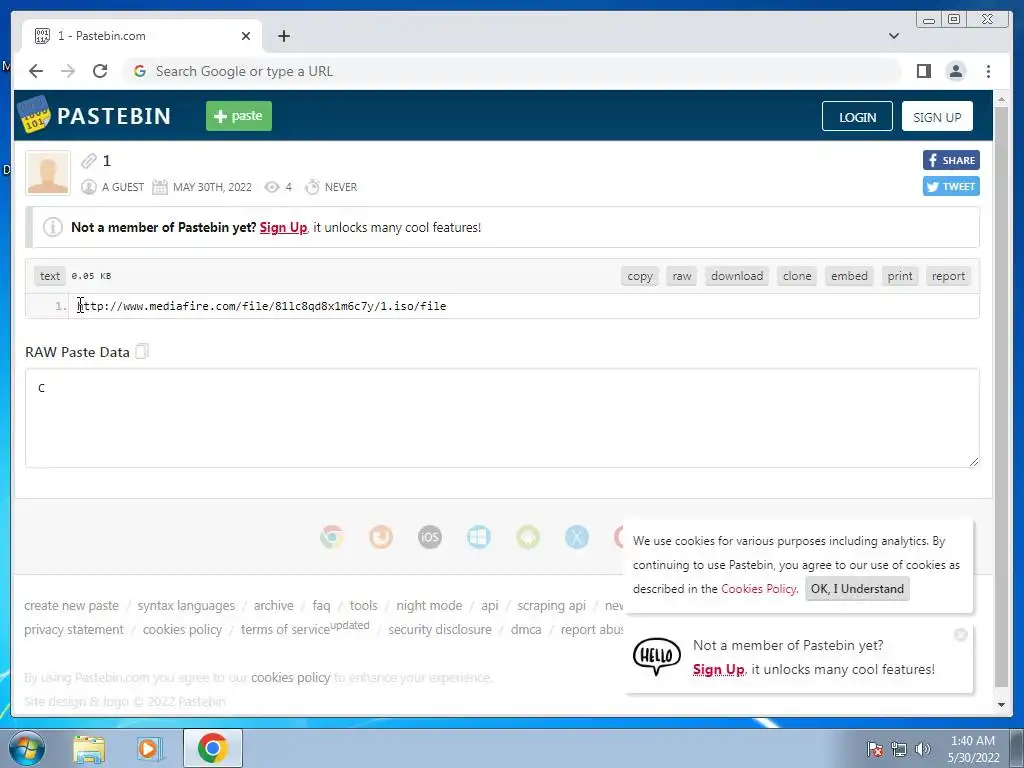1024x768 pixels.
Task: Open raw view of paste
Action: pos(682,276)
